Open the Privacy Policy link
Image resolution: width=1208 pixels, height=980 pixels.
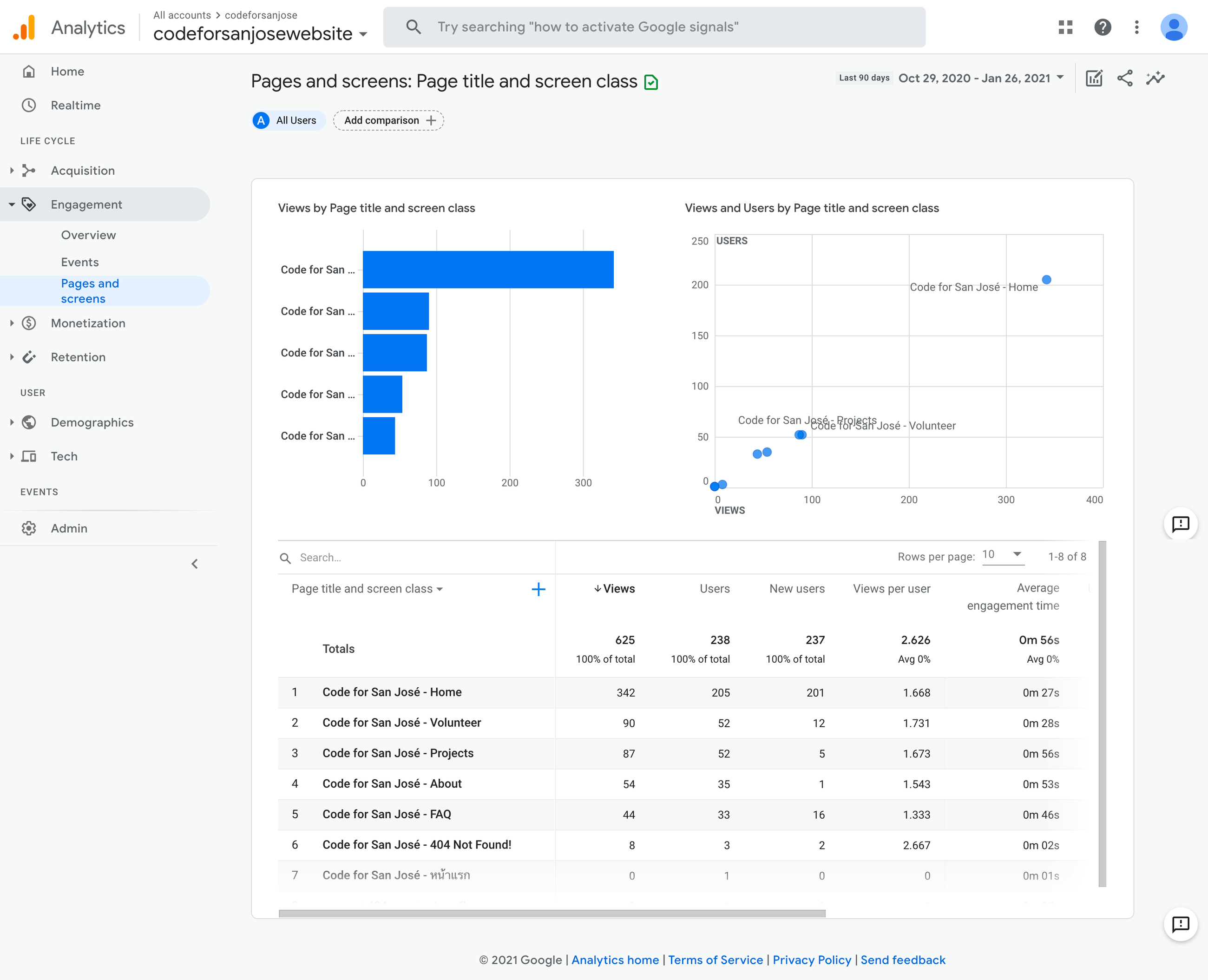click(811, 960)
